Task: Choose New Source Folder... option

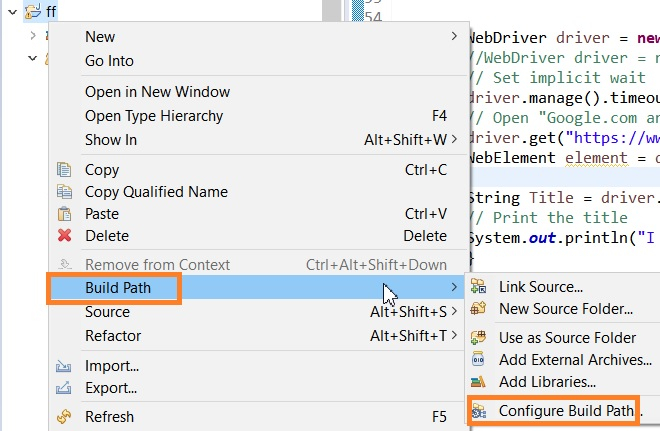Action: tap(566, 309)
